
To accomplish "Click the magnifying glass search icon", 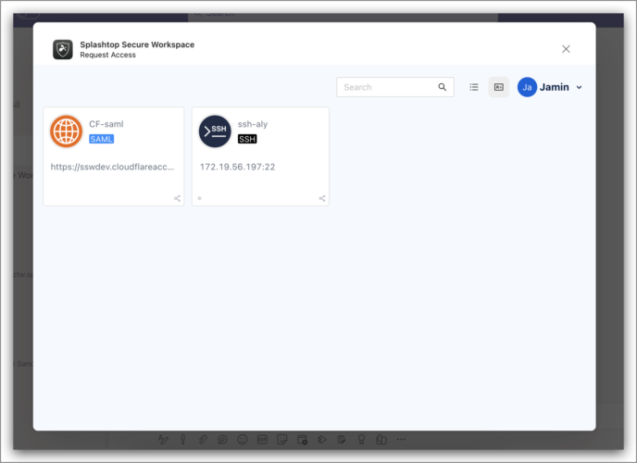I will [442, 87].
